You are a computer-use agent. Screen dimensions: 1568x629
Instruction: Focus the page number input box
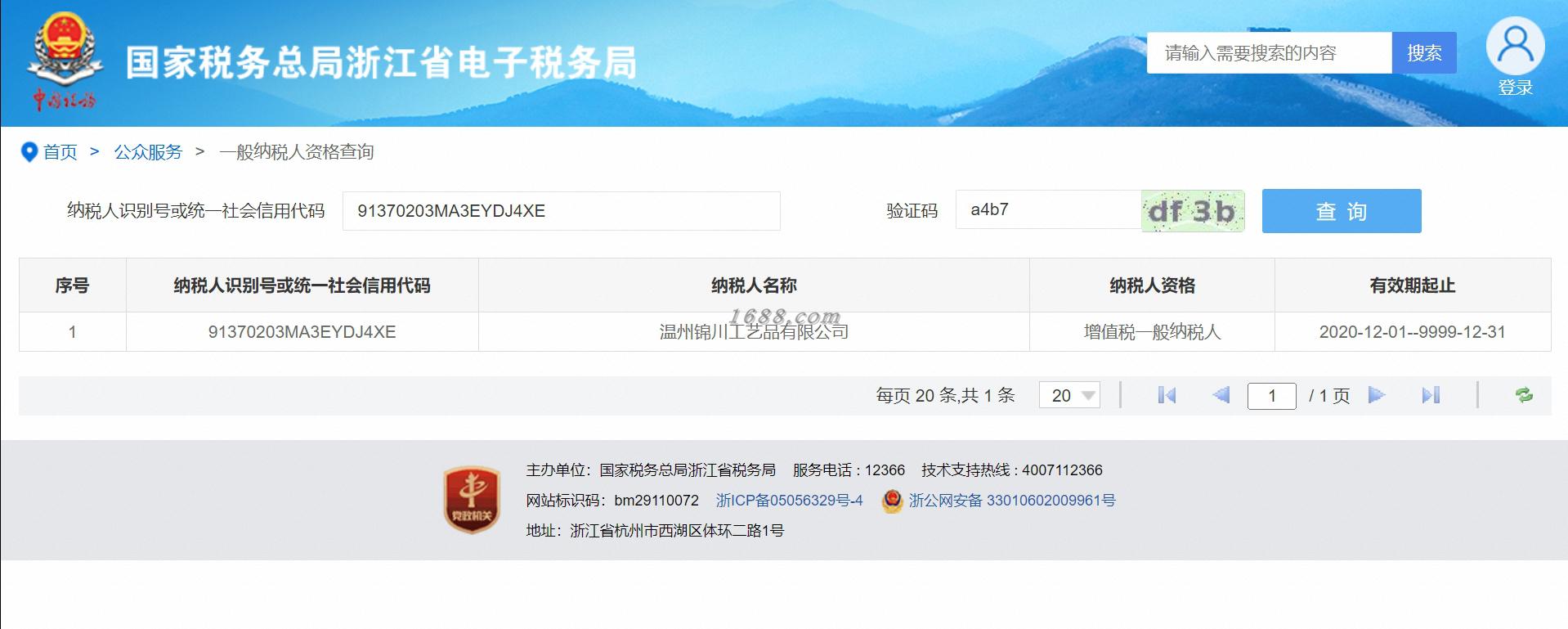point(1271,396)
